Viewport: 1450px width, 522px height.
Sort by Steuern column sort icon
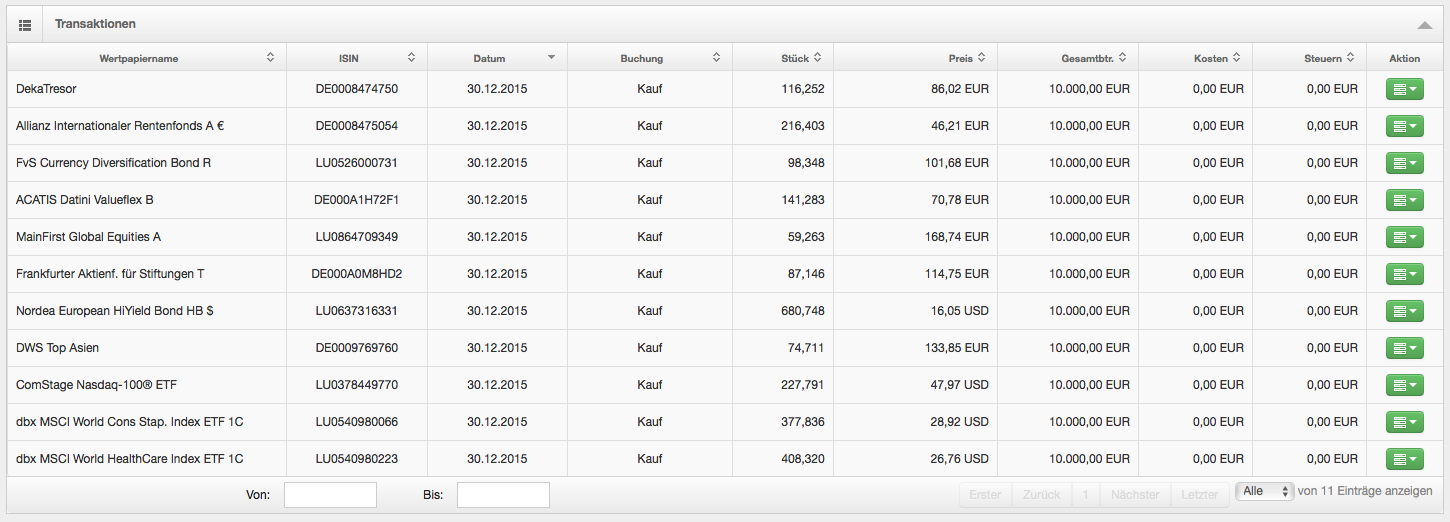(1351, 58)
